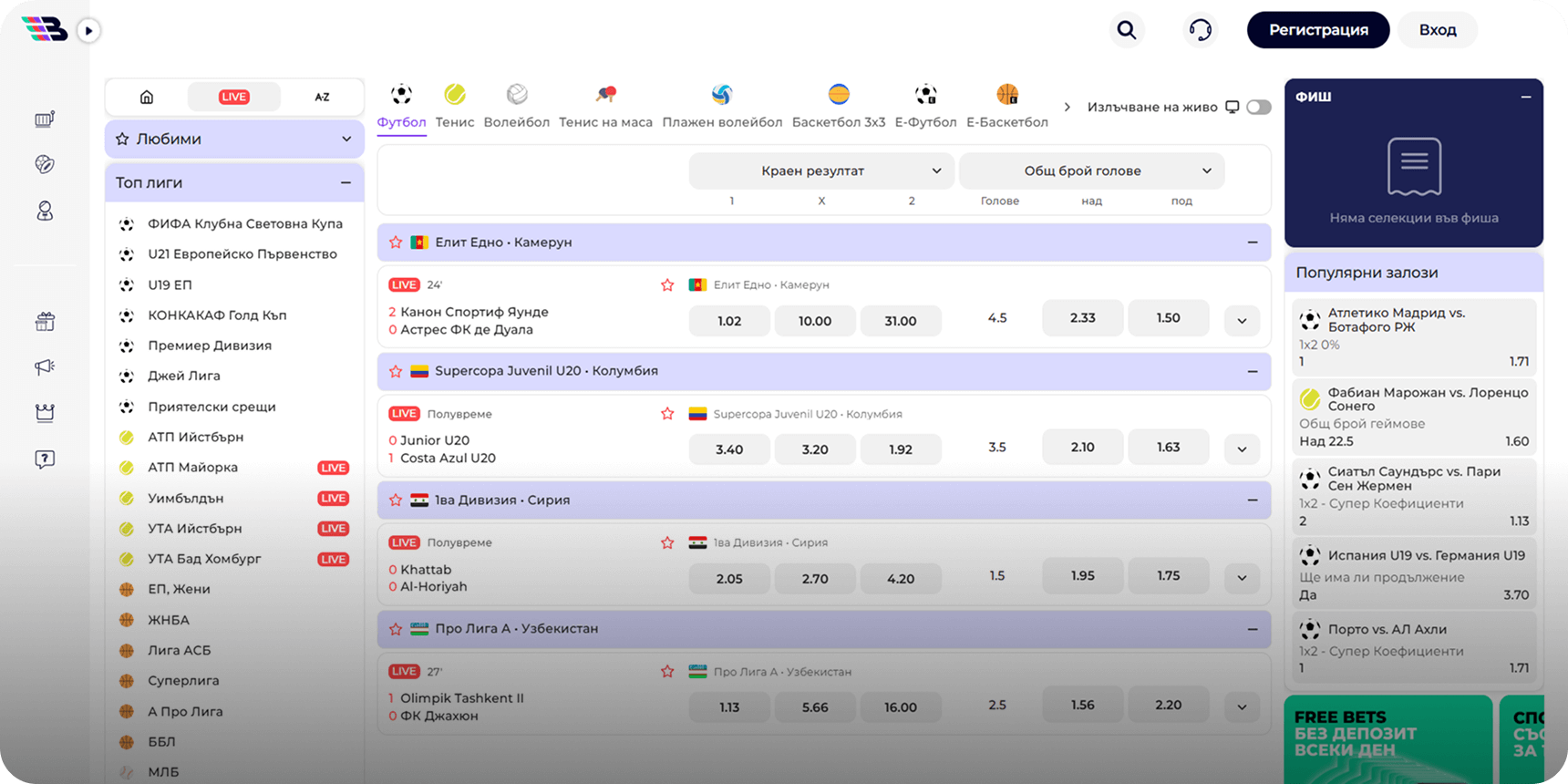
Task: Open customer support headset icon
Action: click(x=1200, y=30)
